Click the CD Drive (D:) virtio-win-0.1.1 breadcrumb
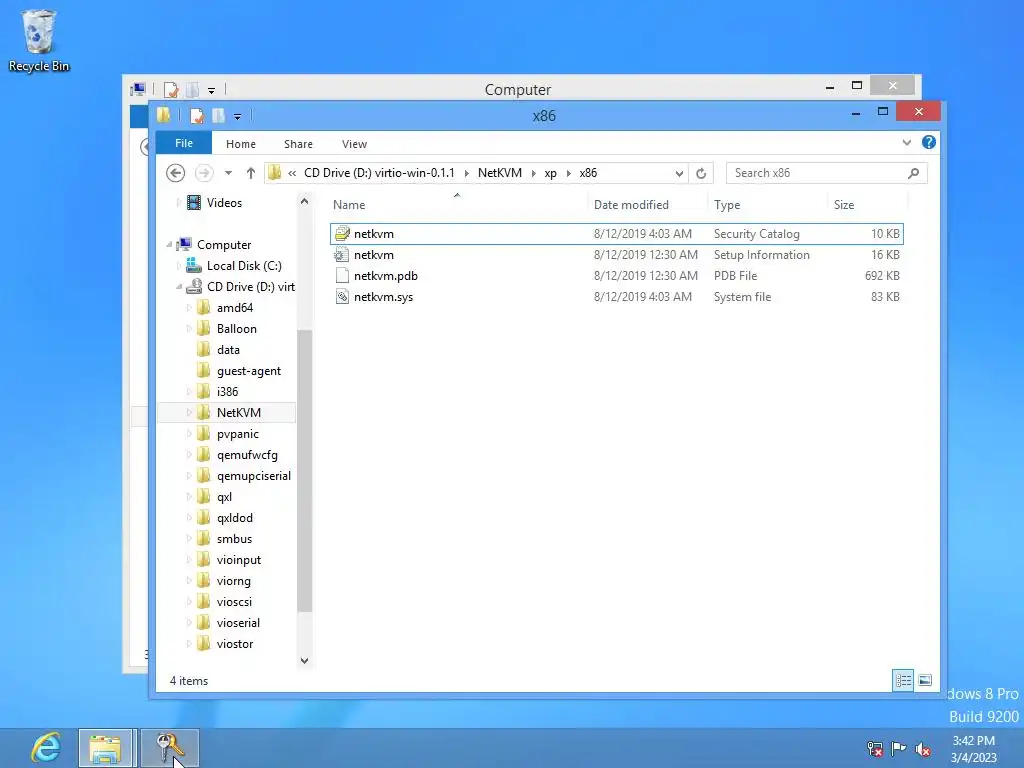The image size is (1024, 768). [379, 173]
